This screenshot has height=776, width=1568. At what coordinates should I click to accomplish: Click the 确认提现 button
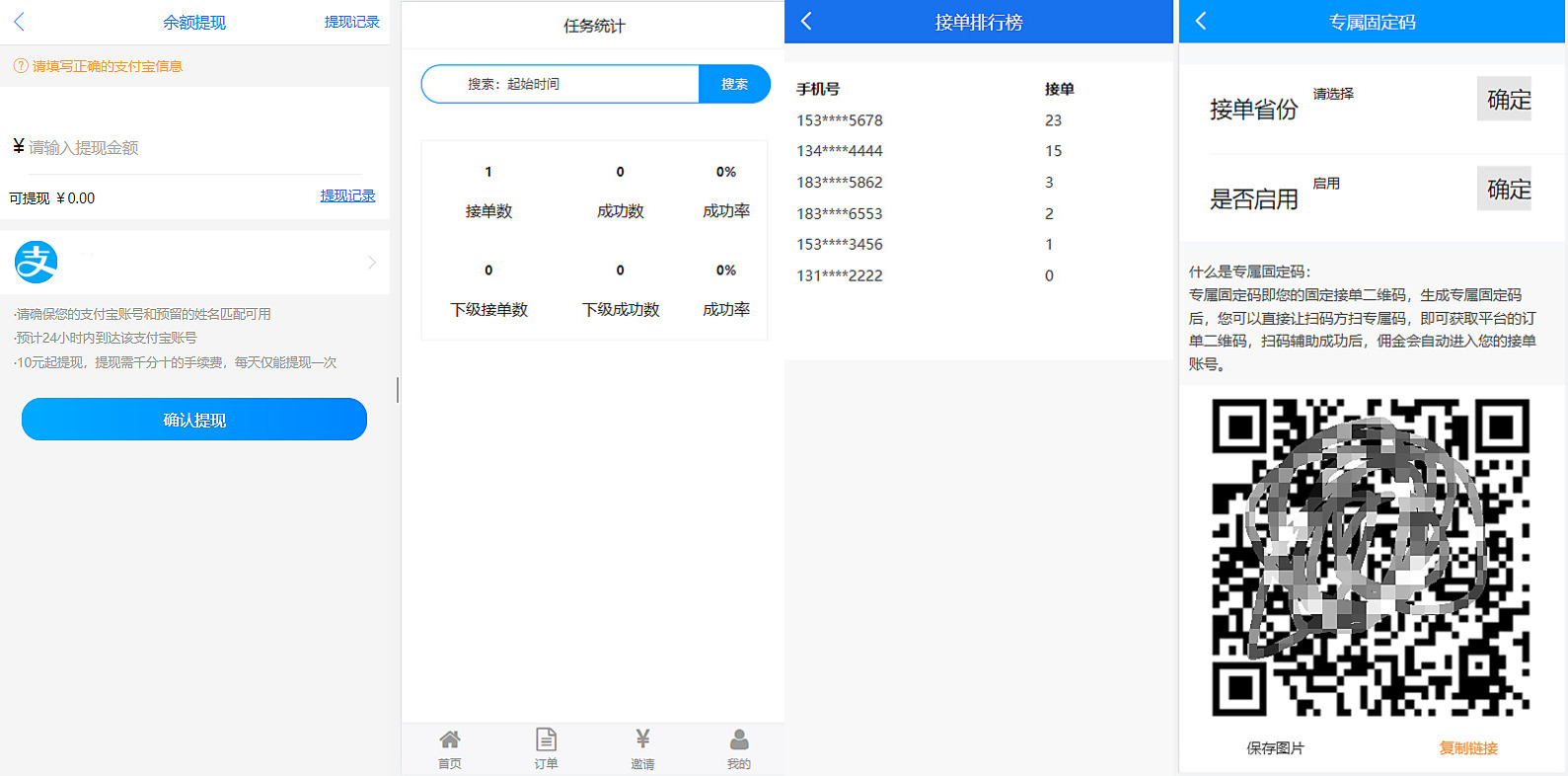pyautogui.click(x=194, y=420)
